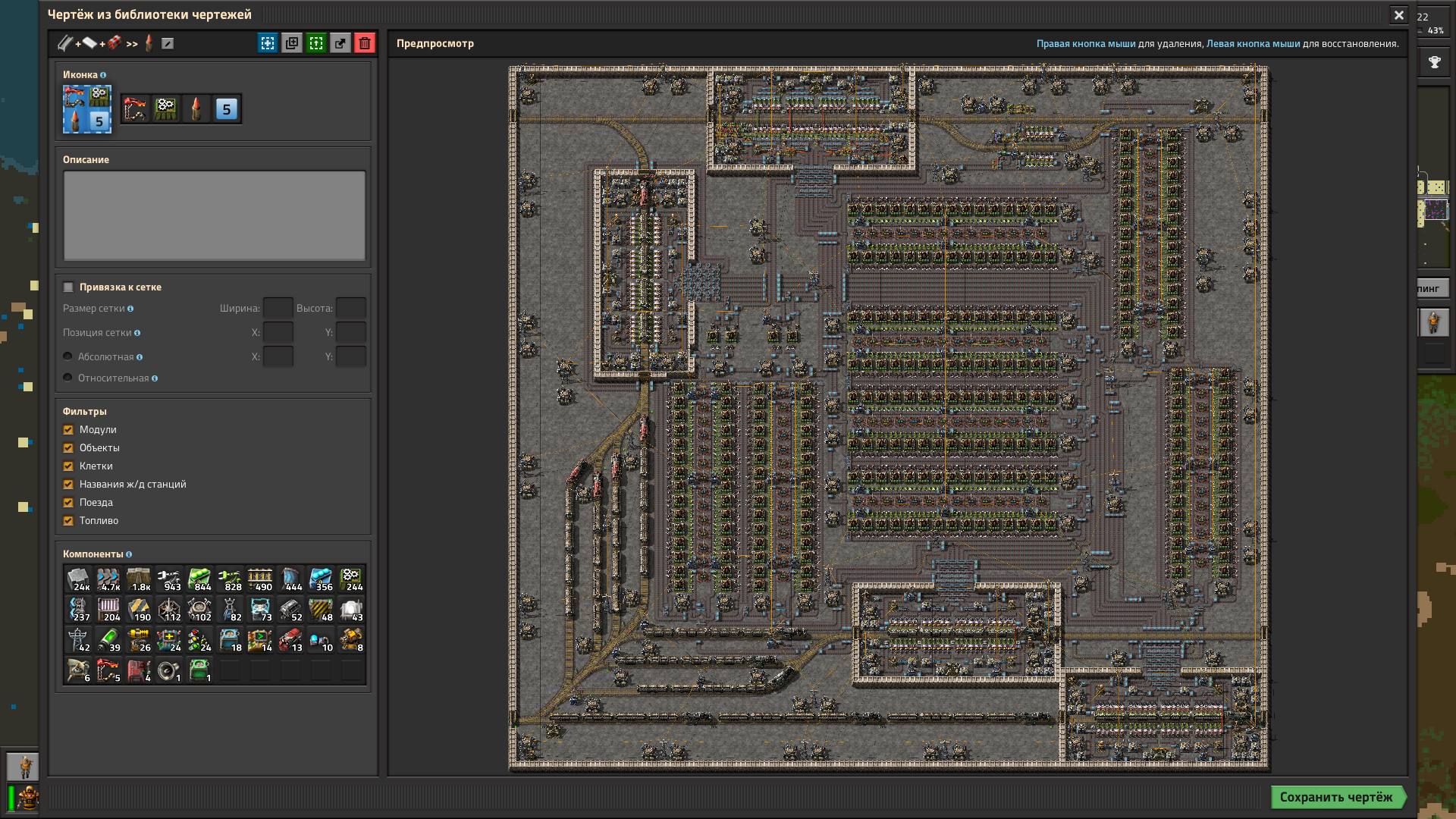The width and height of the screenshot is (1456, 819).
Task: Click the Описание description text box
Action: [215, 215]
